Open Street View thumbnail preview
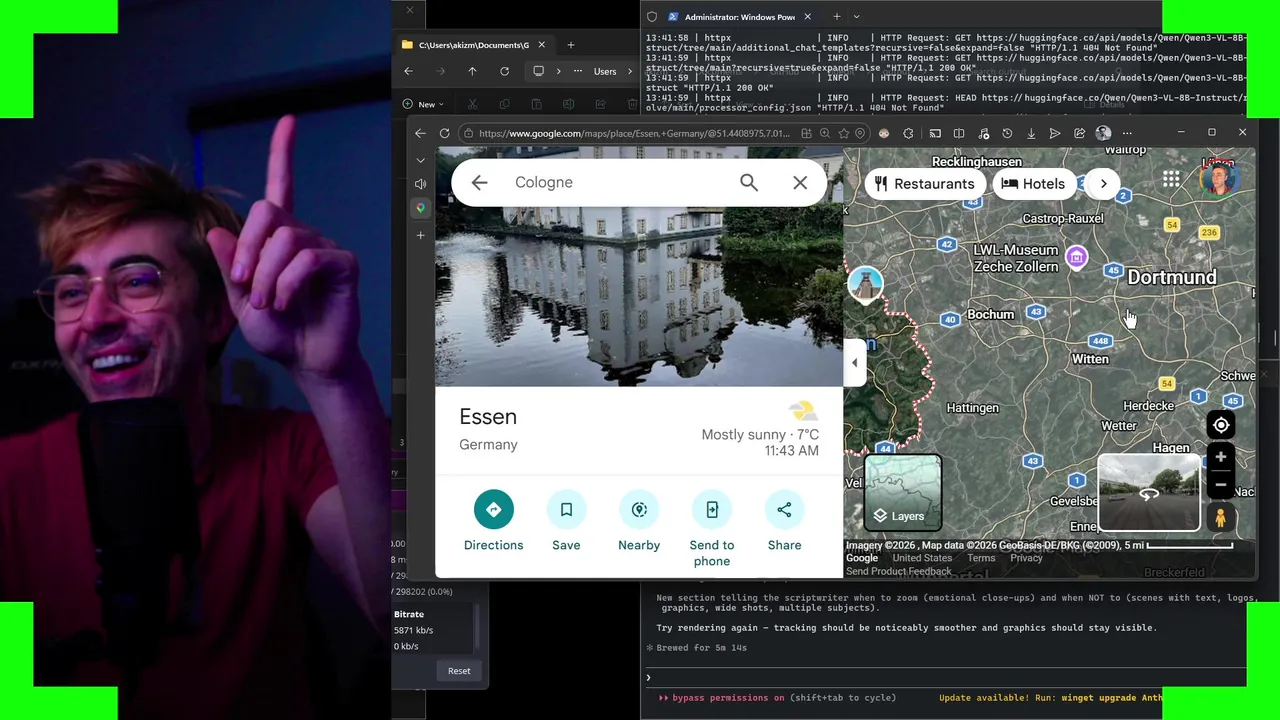 [x=1149, y=492]
